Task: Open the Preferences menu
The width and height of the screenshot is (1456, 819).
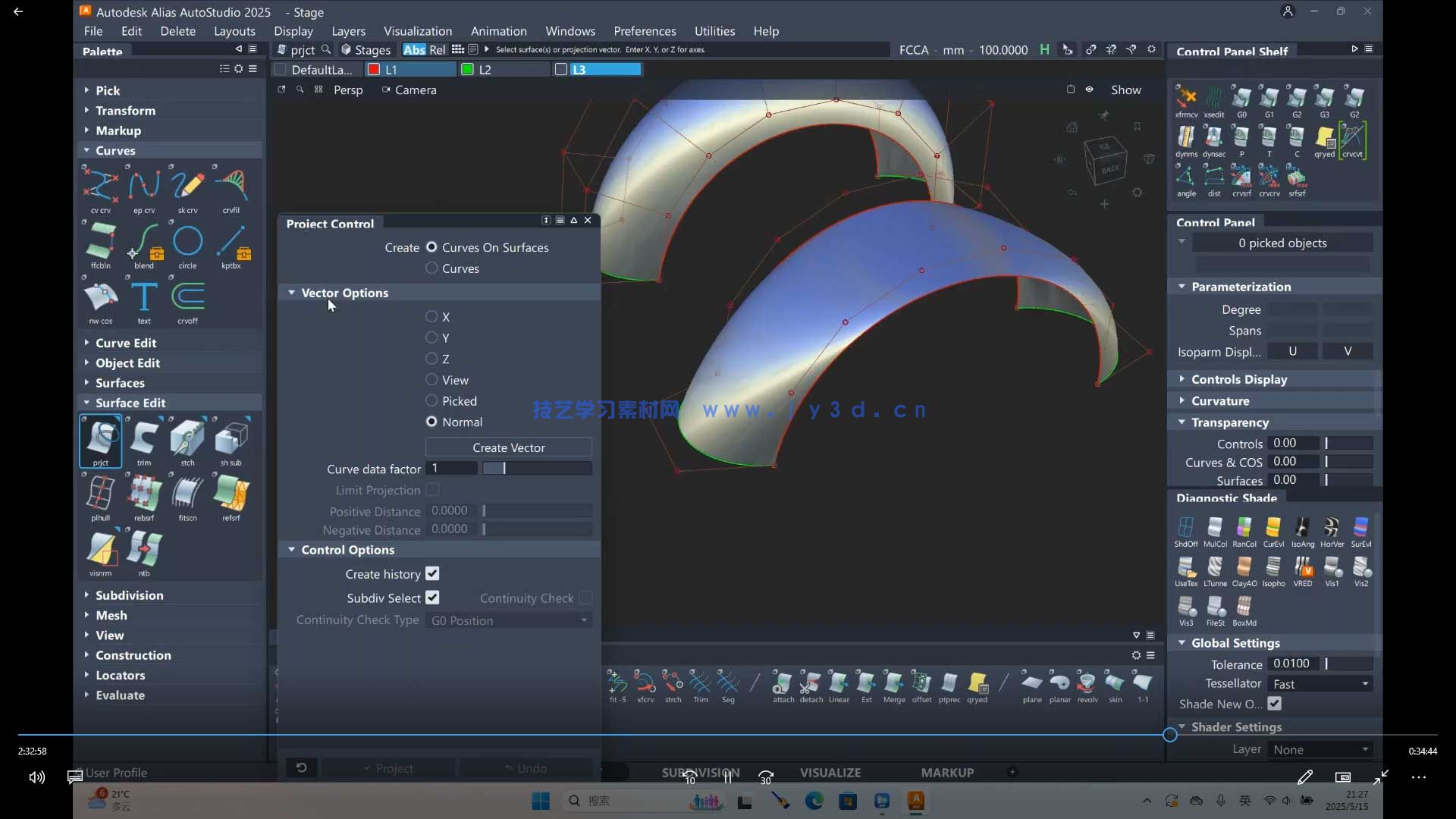Action: (645, 31)
